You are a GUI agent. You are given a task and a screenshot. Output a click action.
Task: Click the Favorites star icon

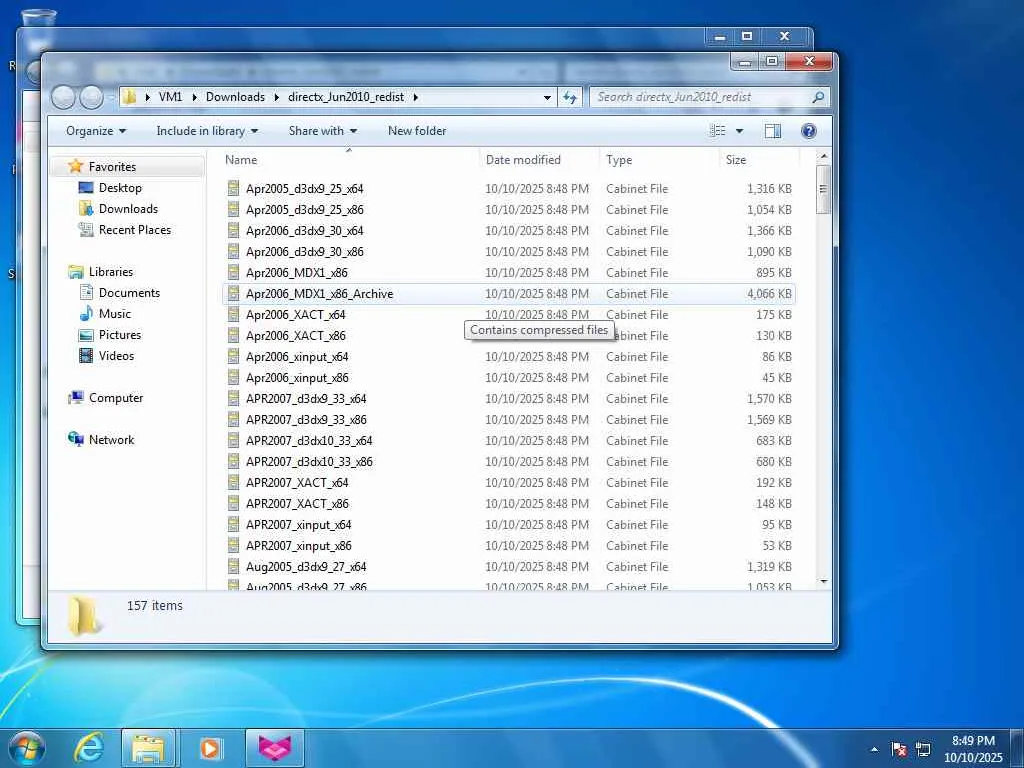76,167
